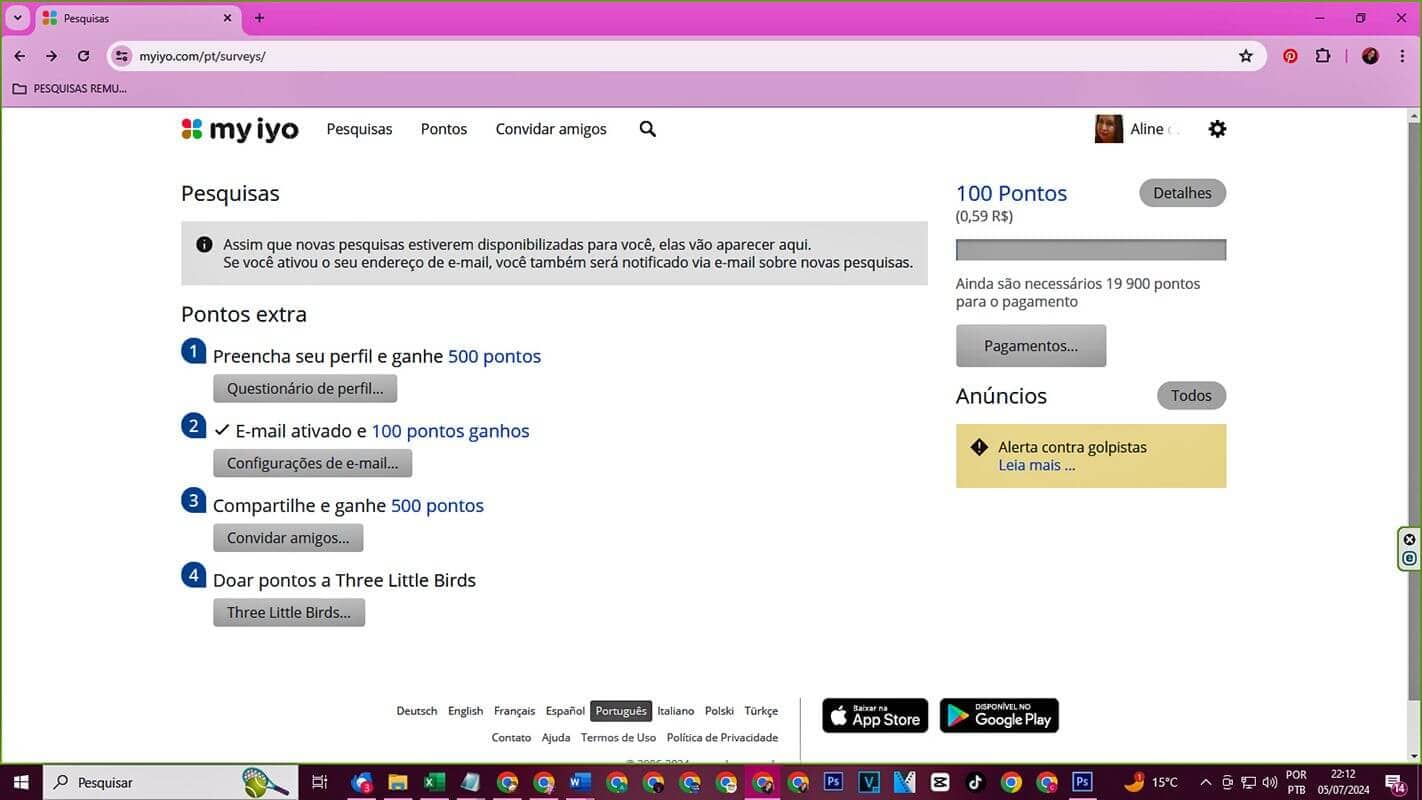1422x800 pixels.
Task: Click the Pagamentos... button
Action: [x=1031, y=346]
